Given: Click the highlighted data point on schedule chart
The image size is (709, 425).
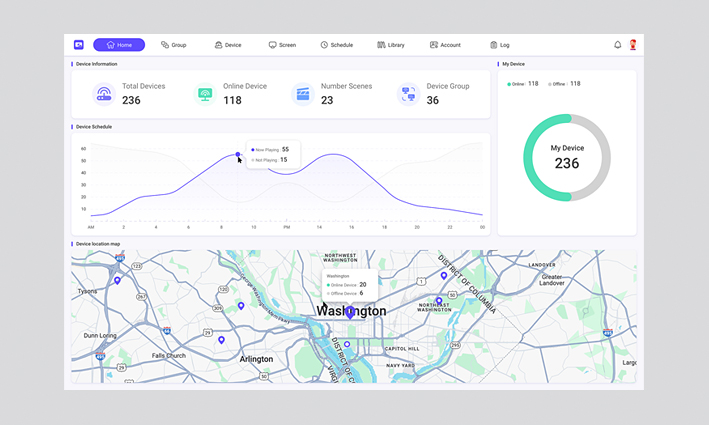Looking at the screenshot, I should [238, 154].
